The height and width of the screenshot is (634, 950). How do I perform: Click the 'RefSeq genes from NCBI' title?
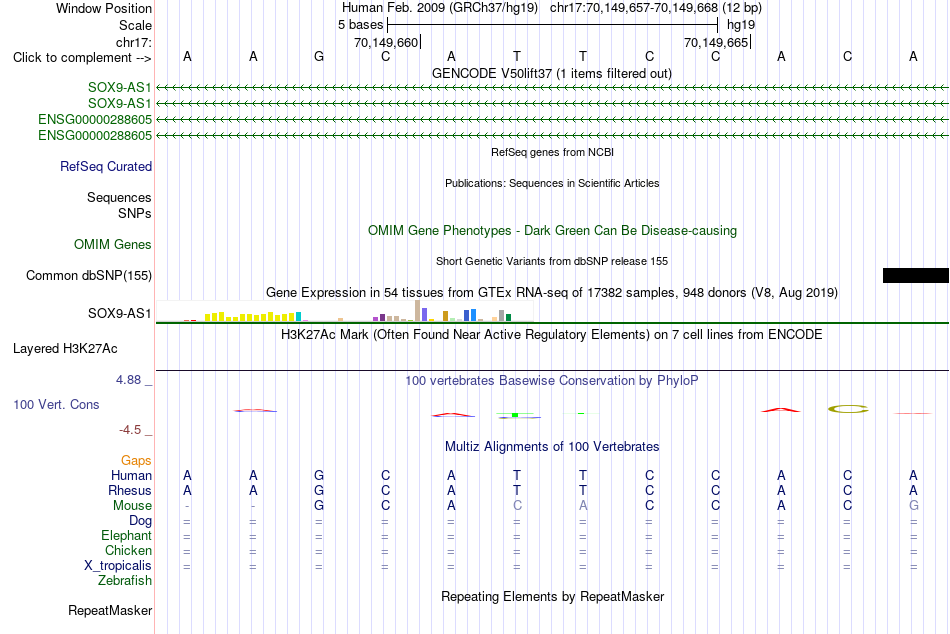click(552, 152)
